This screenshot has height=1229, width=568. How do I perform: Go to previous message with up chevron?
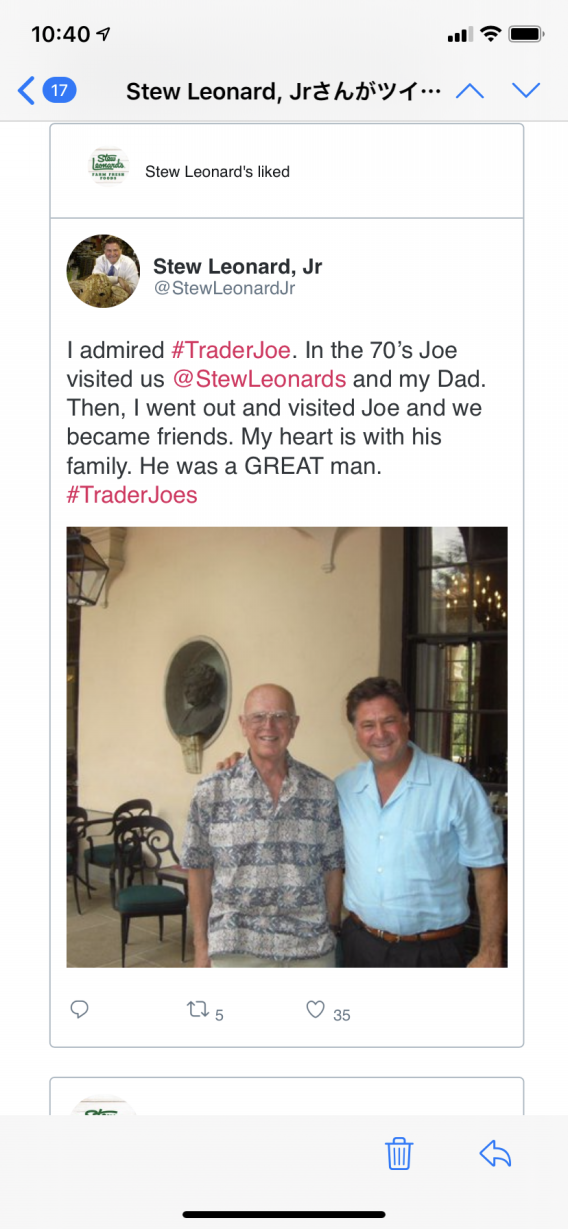pos(469,91)
